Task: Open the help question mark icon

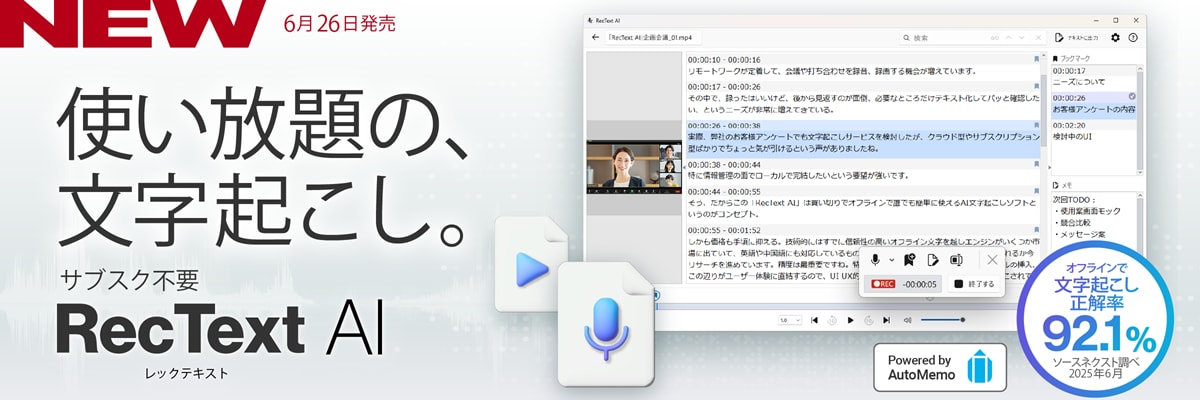Action: click(1133, 37)
